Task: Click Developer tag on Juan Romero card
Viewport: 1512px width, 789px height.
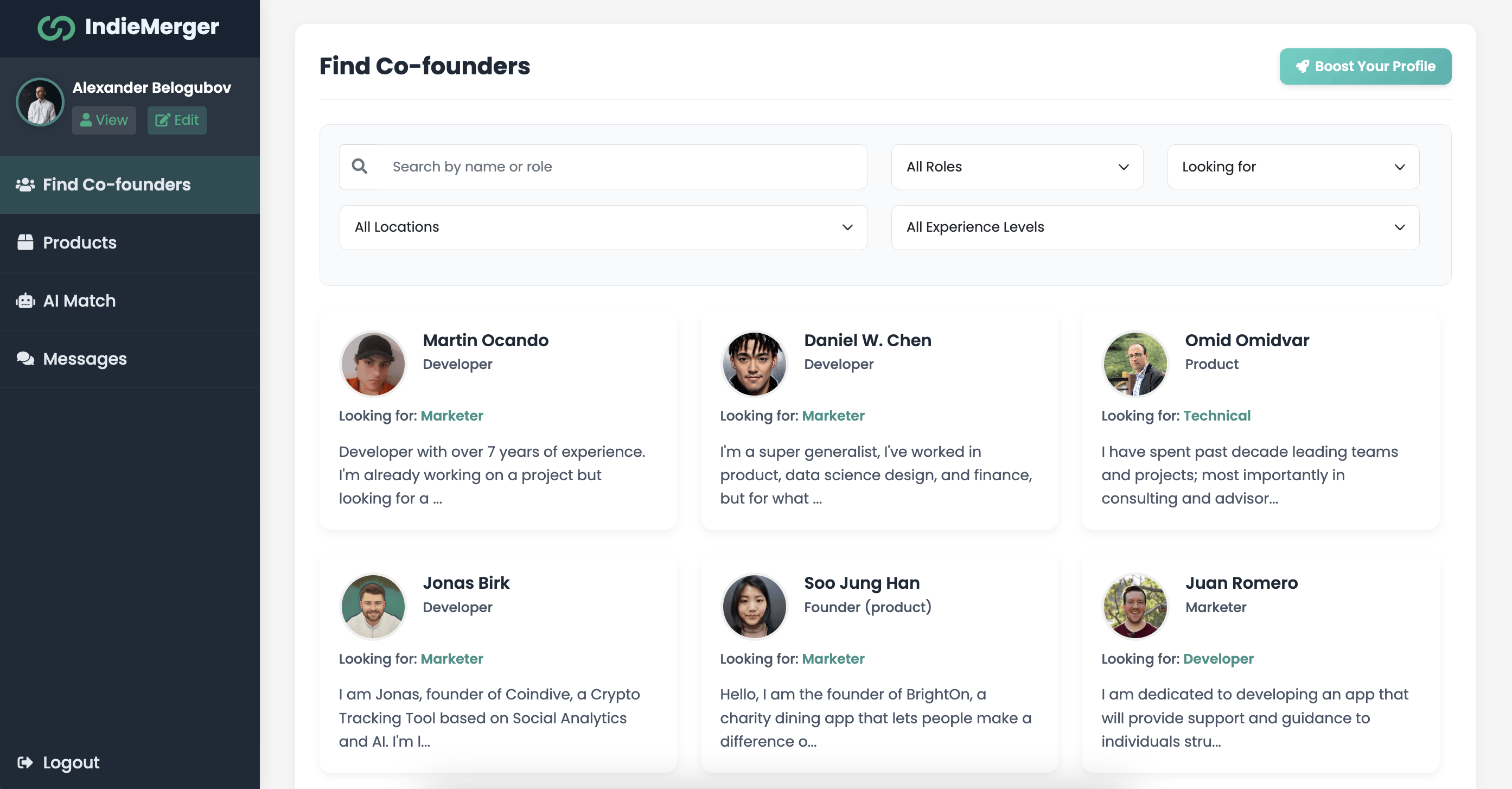Action: (1218, 658)
